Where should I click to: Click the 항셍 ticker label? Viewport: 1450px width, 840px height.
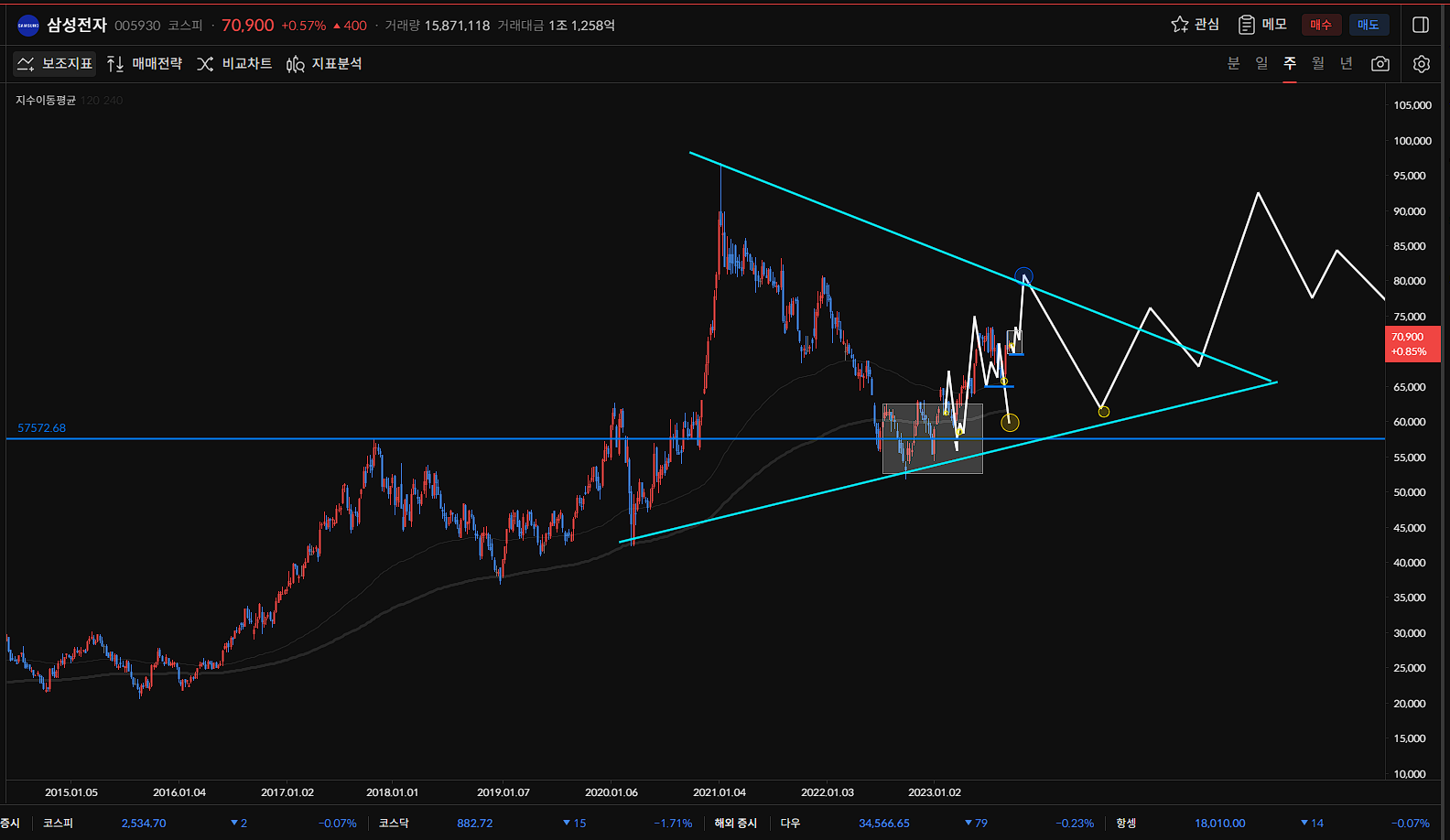tap(1126, 824)
